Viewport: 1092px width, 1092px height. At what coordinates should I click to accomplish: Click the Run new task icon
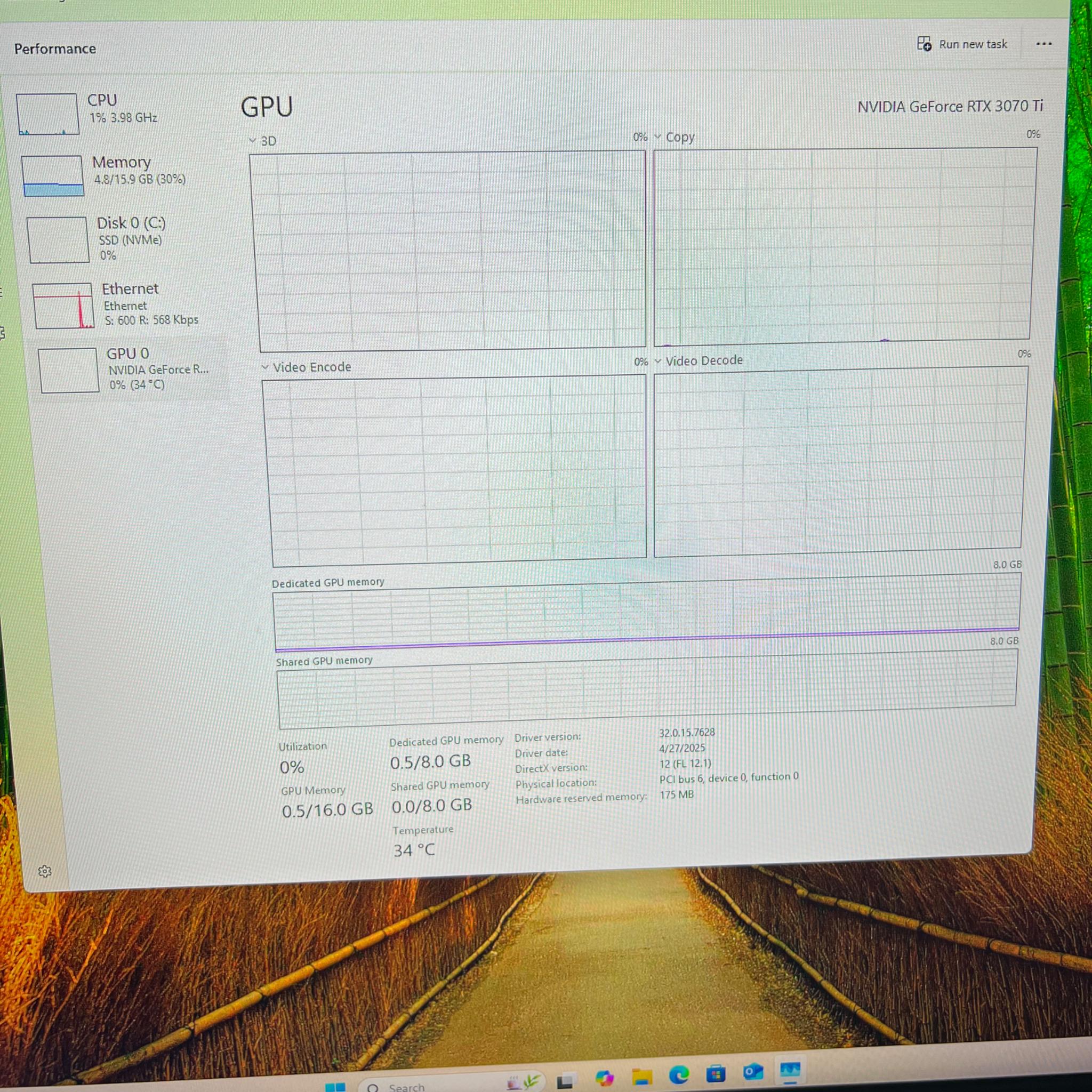(924, 44)
